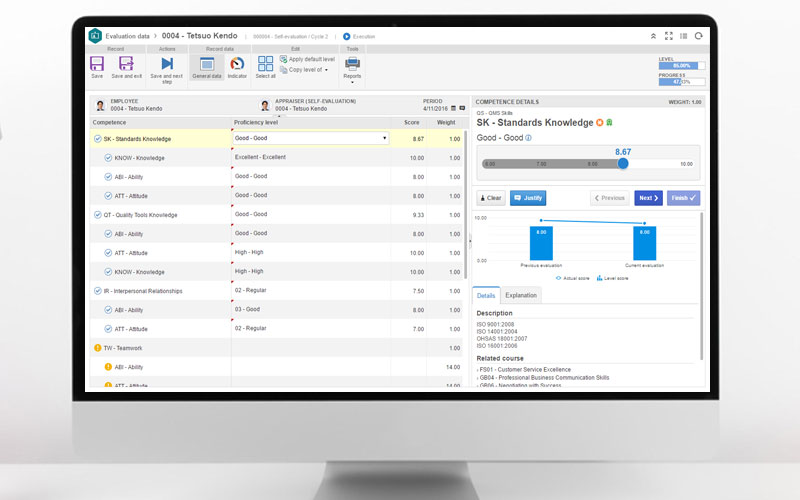The width and height of the screenshot is (800, 500).
Task: Open the Indicator gauge tool
Action: (x=237, y=64)
